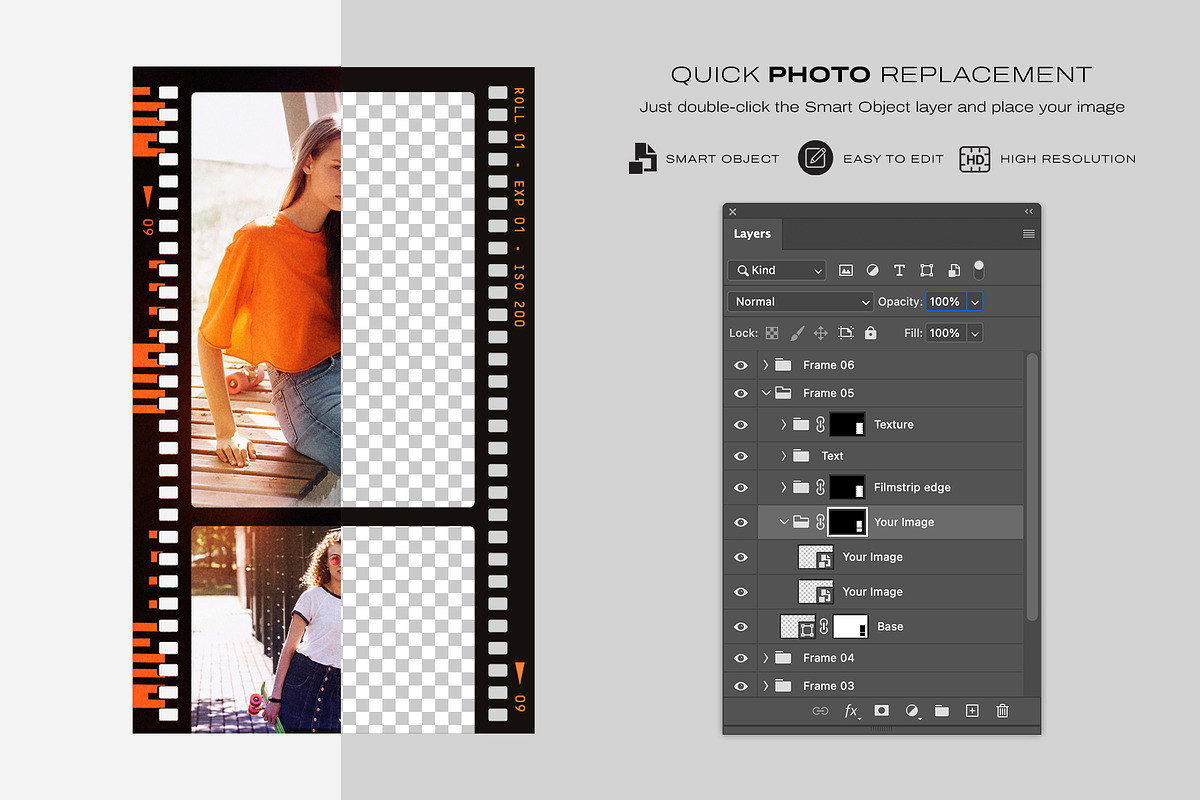Filter for smart objects icon

point(954,270)
